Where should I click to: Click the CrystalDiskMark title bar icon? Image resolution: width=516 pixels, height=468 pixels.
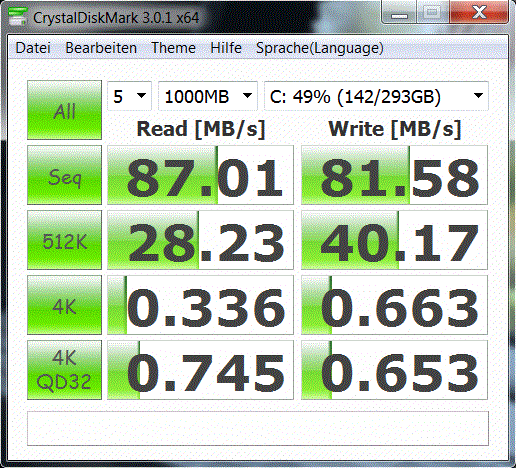17,17
